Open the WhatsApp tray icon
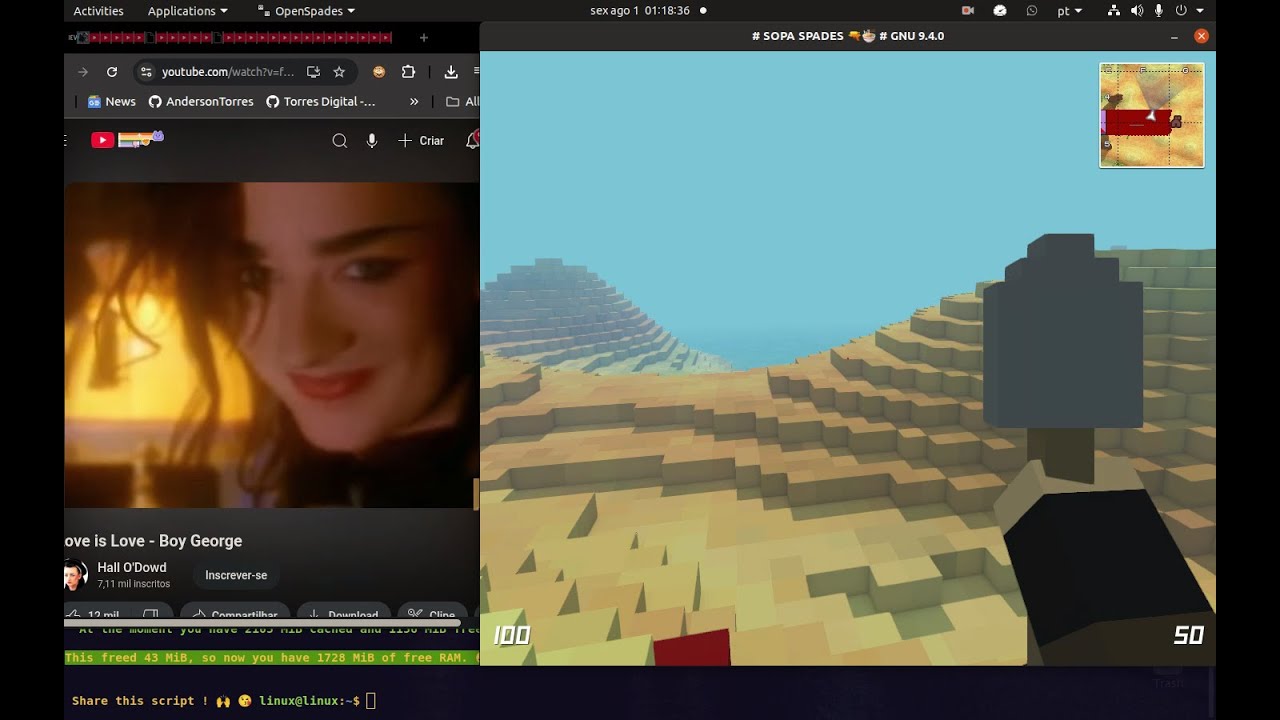The height and width of the screenshot is (720, 1280). (x=1032, y=11)
